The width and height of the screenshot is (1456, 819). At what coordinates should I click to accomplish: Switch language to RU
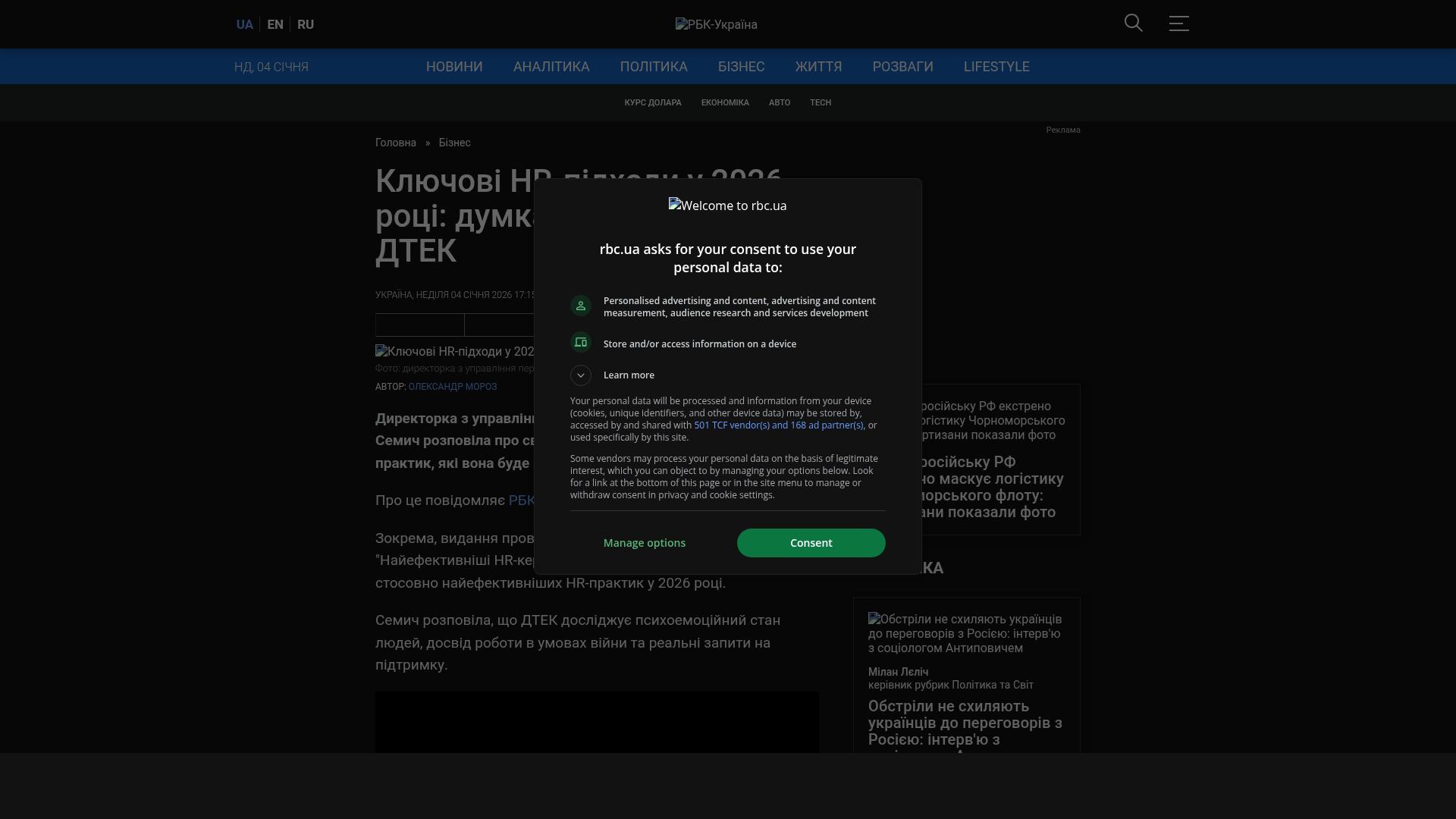coord(306,24)
